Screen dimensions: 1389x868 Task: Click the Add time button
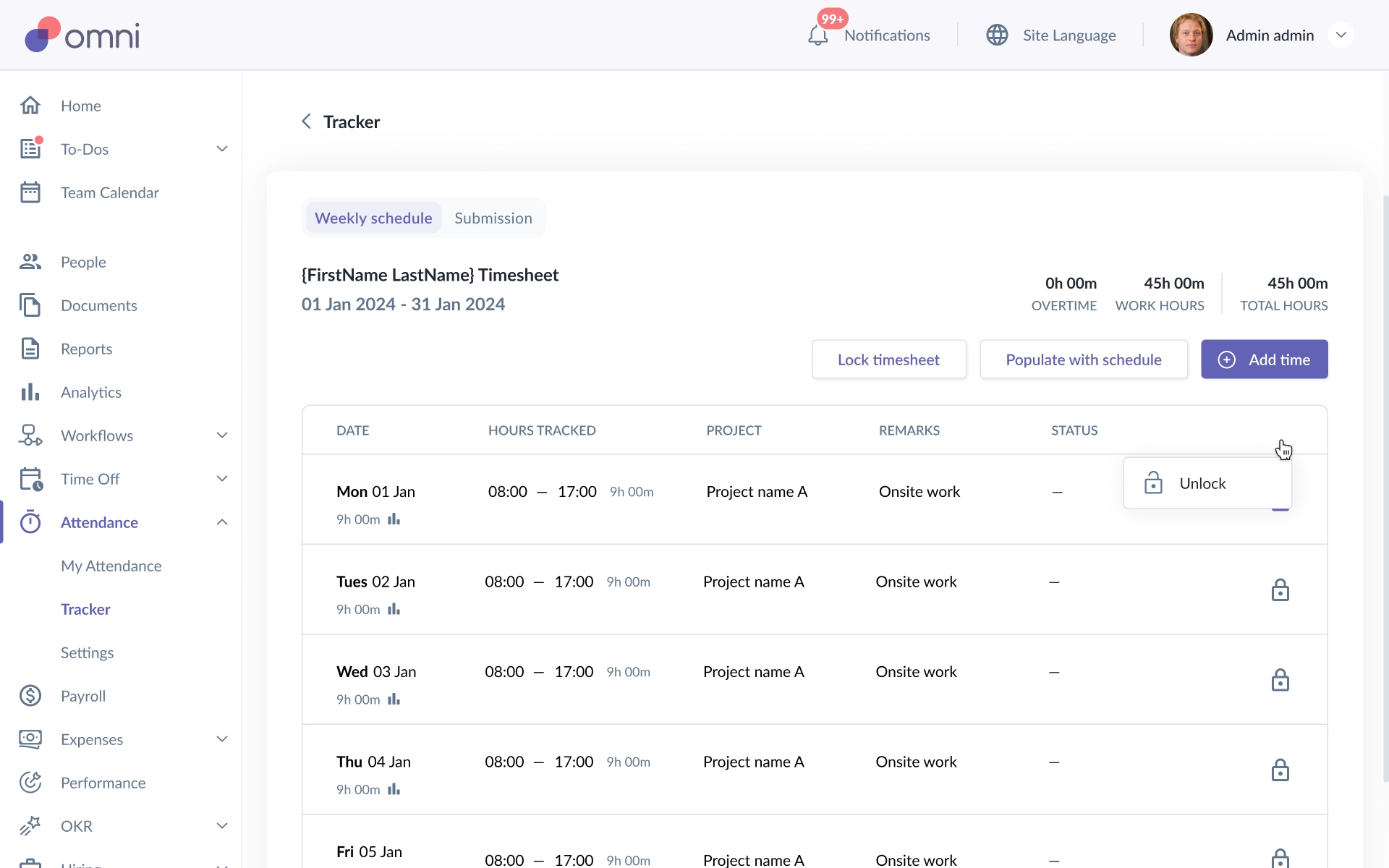point(1264,359)
